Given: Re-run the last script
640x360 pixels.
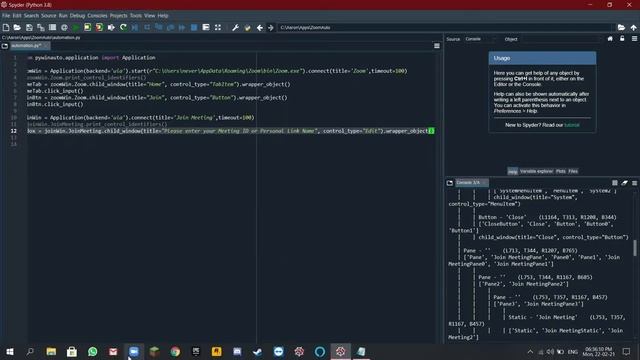Looking at the screenshot, I should click(x=123, y=27).
